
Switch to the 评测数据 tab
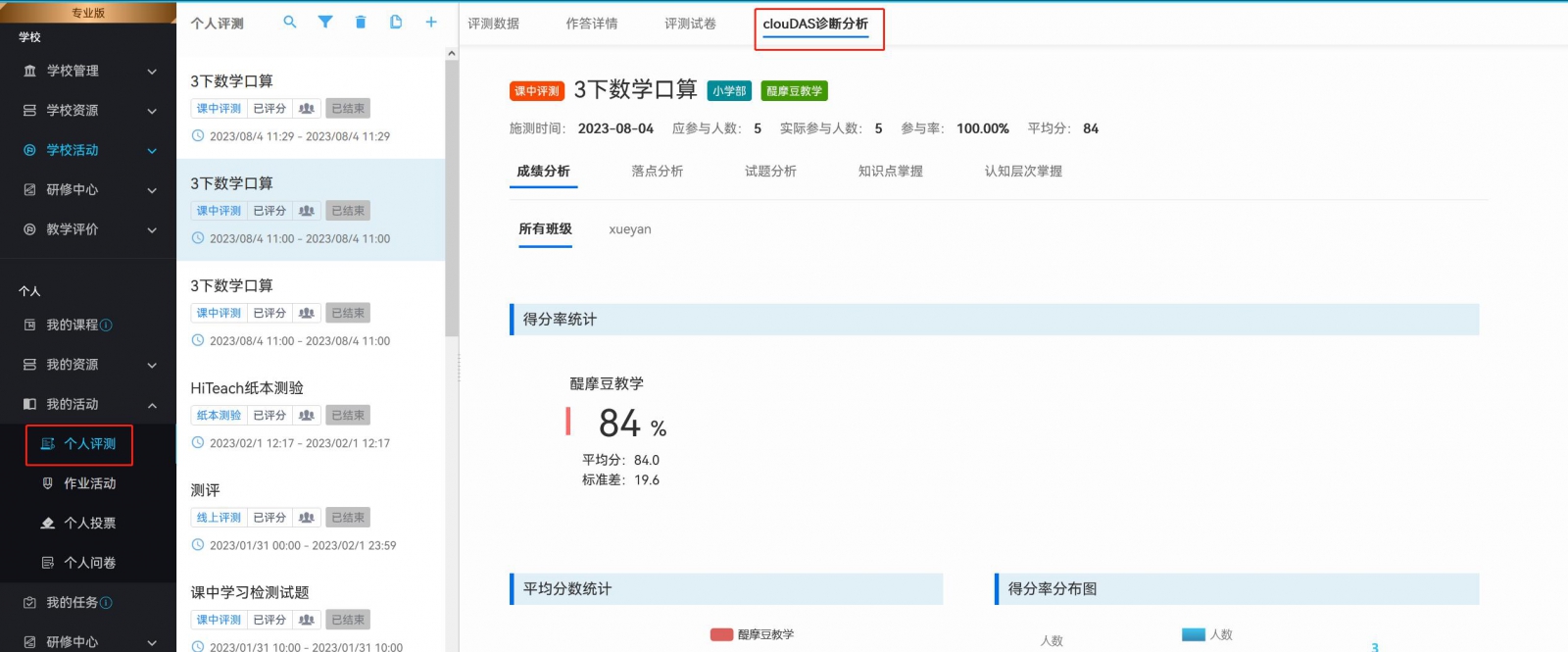(493, 24)
